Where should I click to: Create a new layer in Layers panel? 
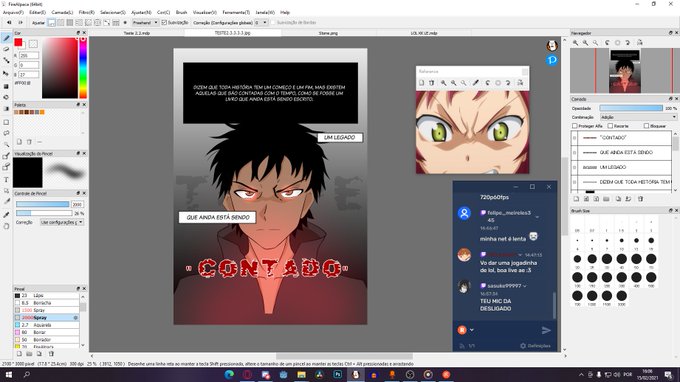[576, 199]
